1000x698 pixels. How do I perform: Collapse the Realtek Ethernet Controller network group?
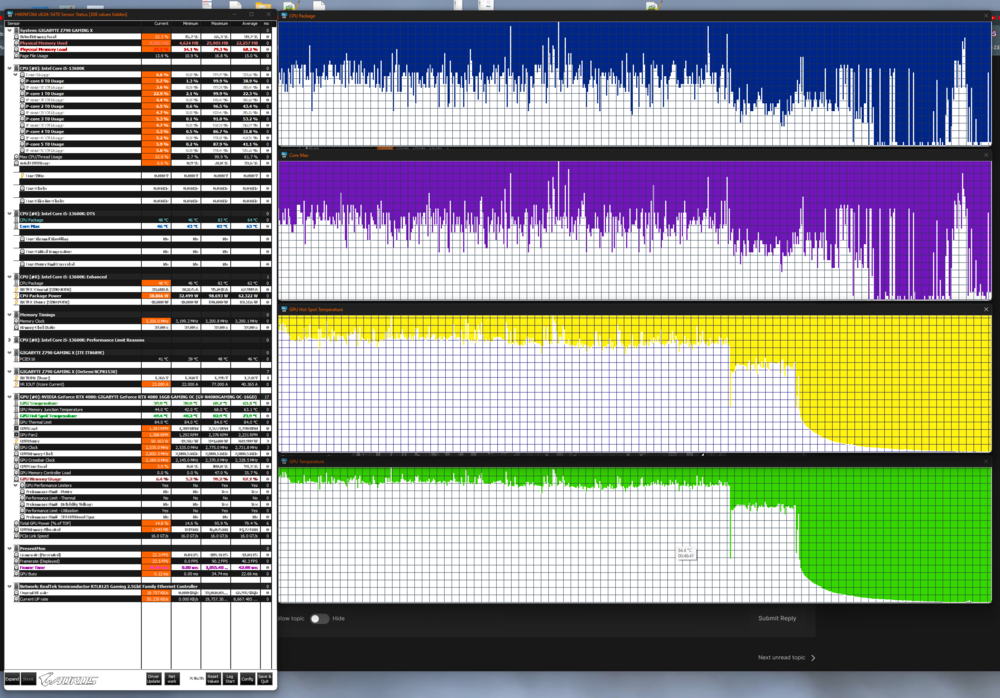click(x=9, y=586)
